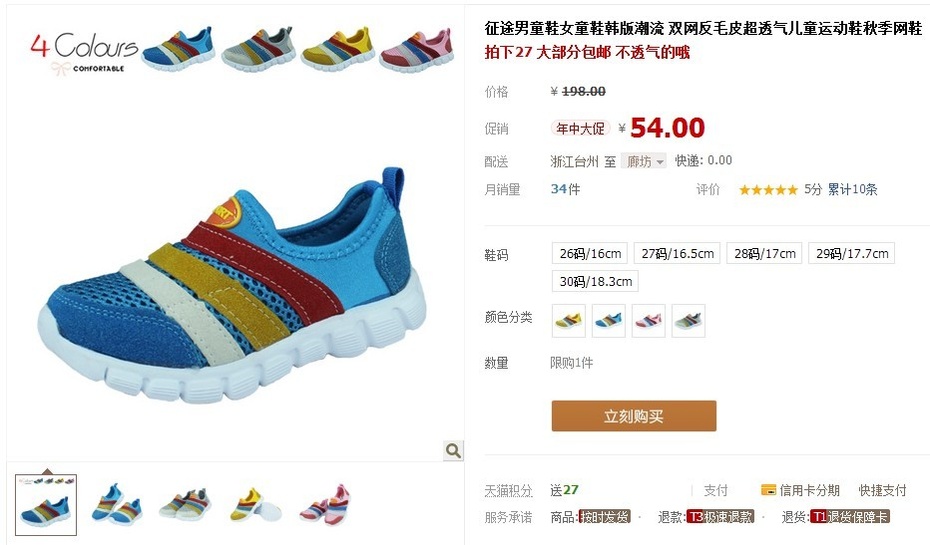This screenshot has width=930, height=545.
Task: Select the gray shoe color option
Action: (688, 321)
